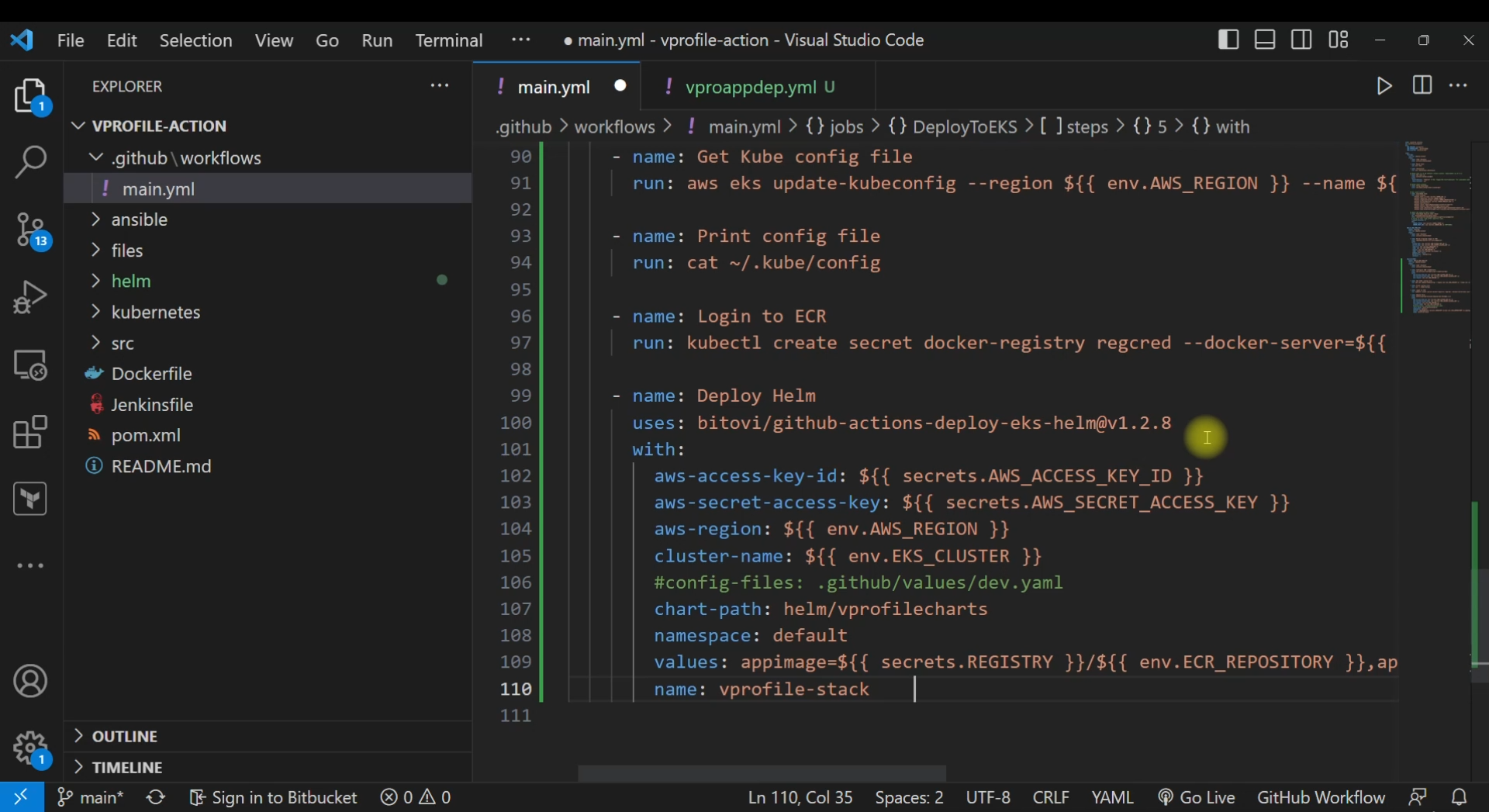
Task: Close the unsaved main.yml tab via dot
Action: point(620,86)
